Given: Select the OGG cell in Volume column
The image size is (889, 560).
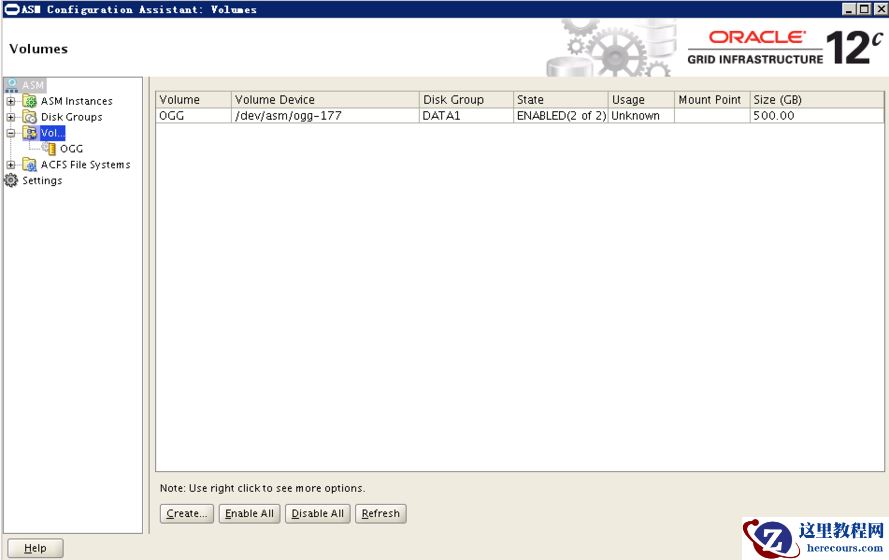Looking at the screenshot, I should click(x=193, y=116).
